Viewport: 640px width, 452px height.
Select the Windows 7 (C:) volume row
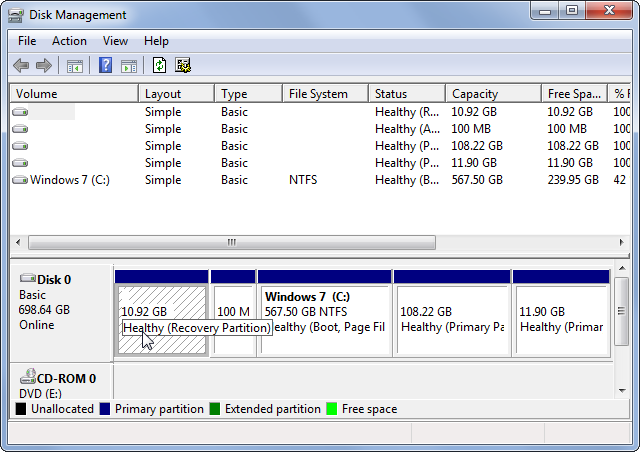tap(72, 180)
